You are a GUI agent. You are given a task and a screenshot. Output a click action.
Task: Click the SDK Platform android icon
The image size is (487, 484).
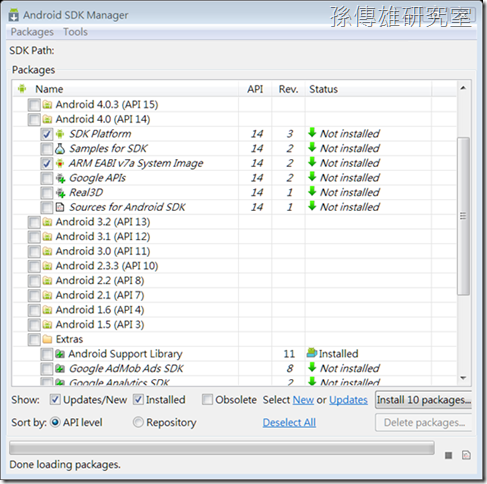[x=60, y=134]
